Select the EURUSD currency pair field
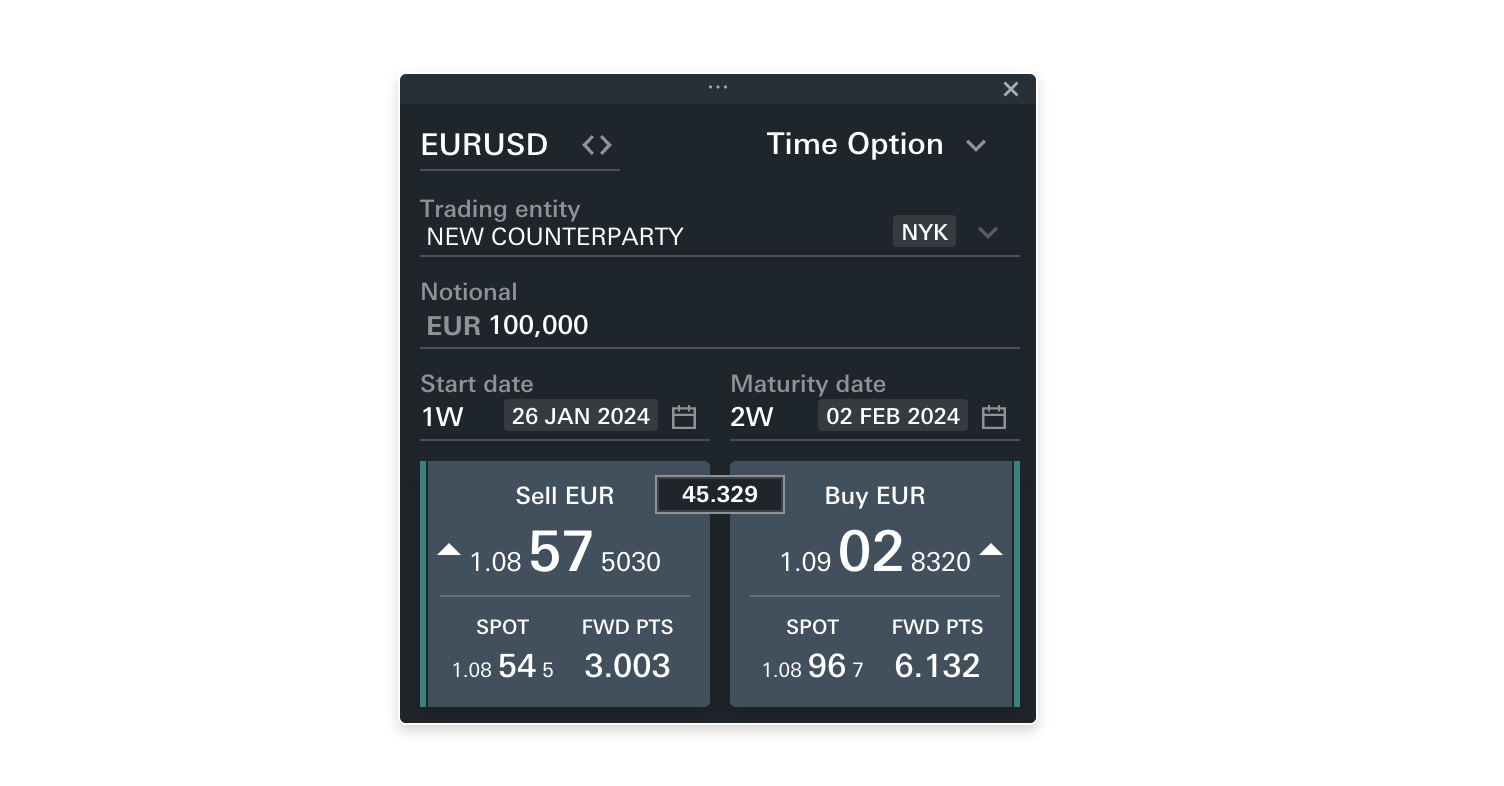The image size is (1504, 786). (x=484, y=145)
